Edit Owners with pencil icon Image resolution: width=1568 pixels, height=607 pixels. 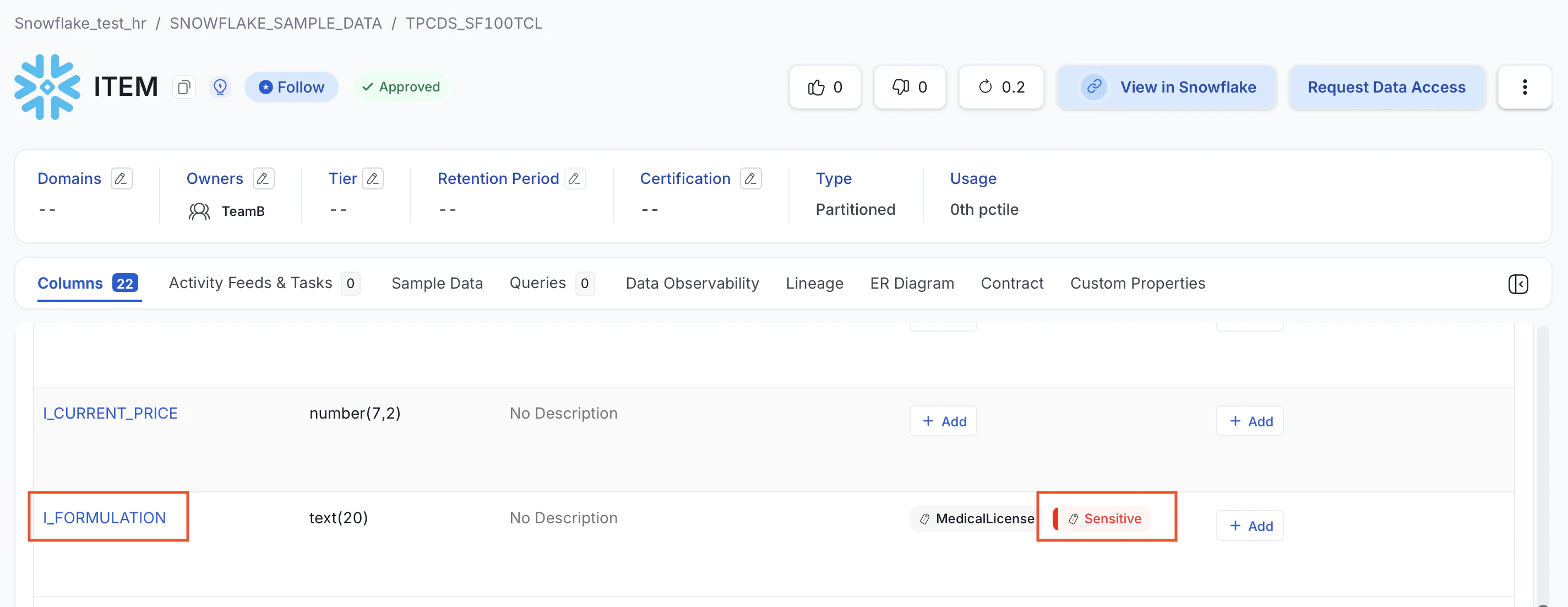[263, 178]
